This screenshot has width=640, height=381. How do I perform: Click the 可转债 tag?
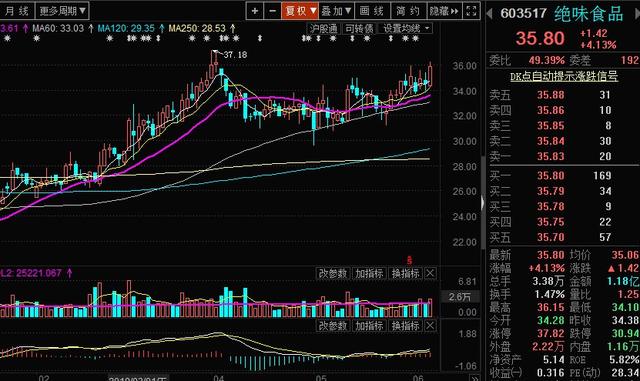coord(359,29)
